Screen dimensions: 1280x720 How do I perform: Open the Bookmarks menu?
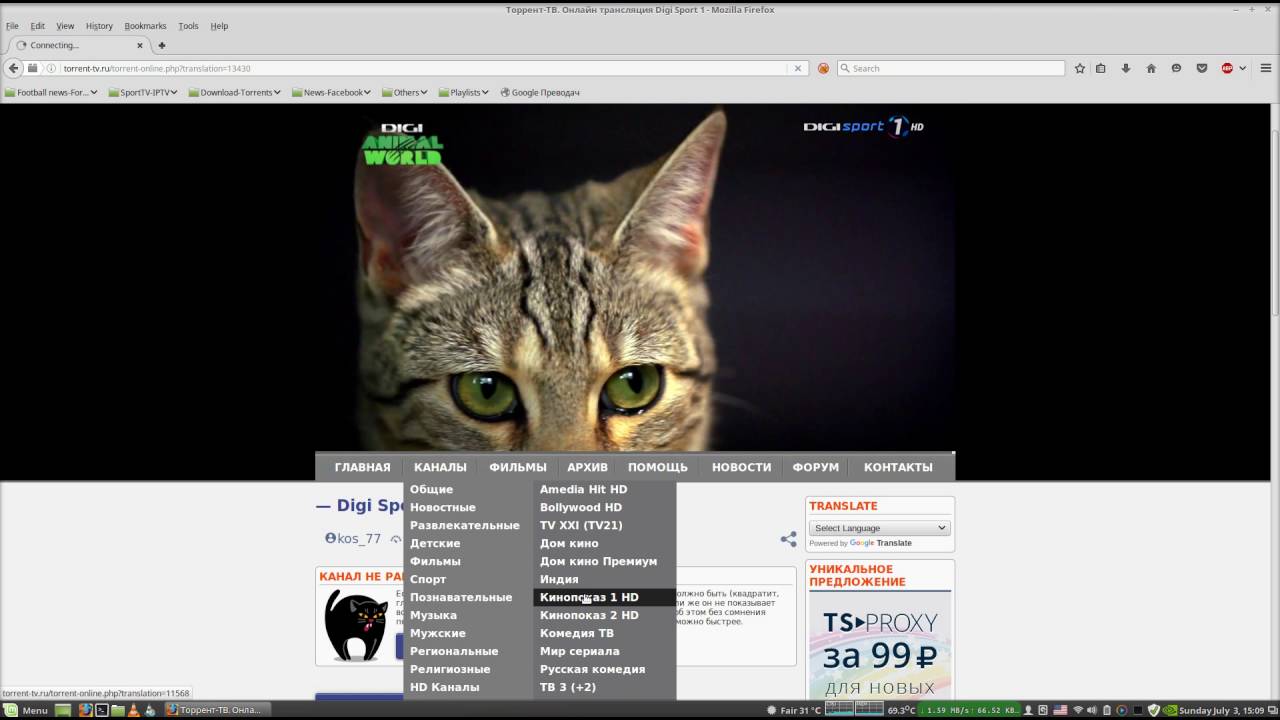(145, 26)
